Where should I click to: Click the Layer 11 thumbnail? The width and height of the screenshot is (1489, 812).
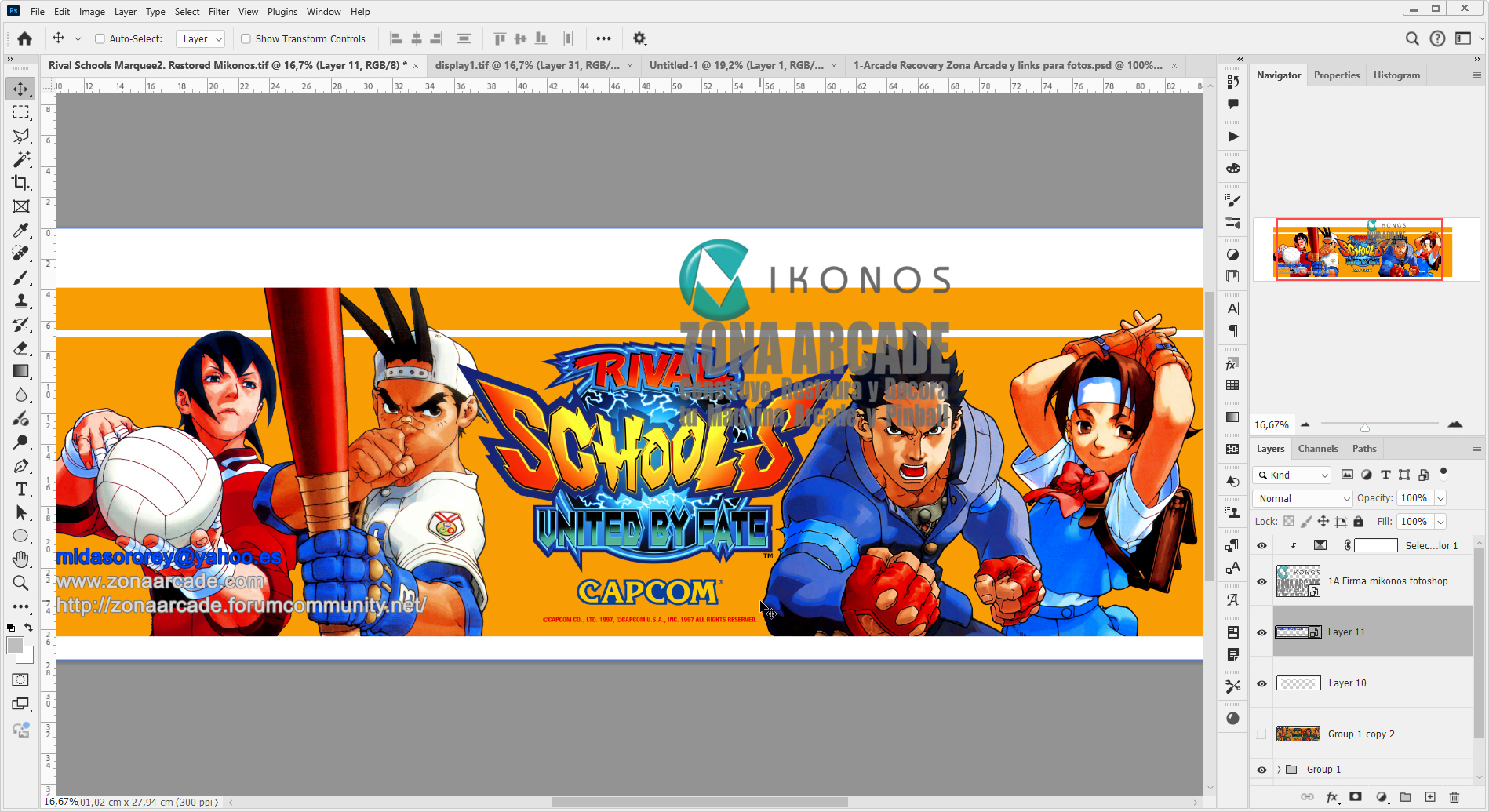click(1298, 632)
